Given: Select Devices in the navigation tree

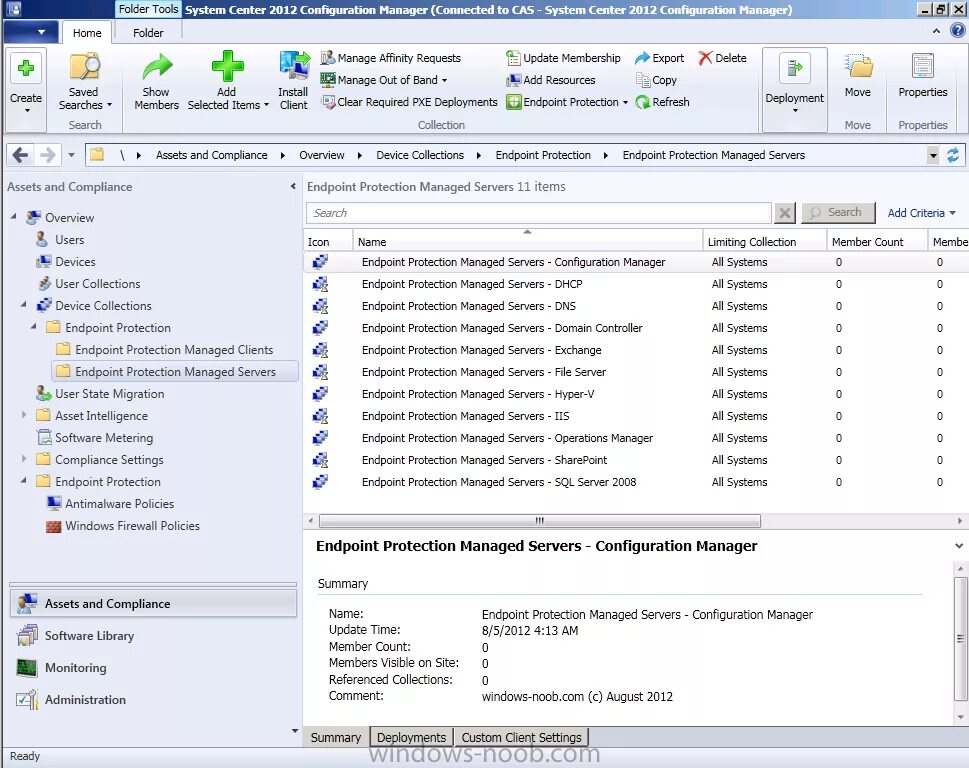Looking at the screenshot, I should (x=75, y=262).
